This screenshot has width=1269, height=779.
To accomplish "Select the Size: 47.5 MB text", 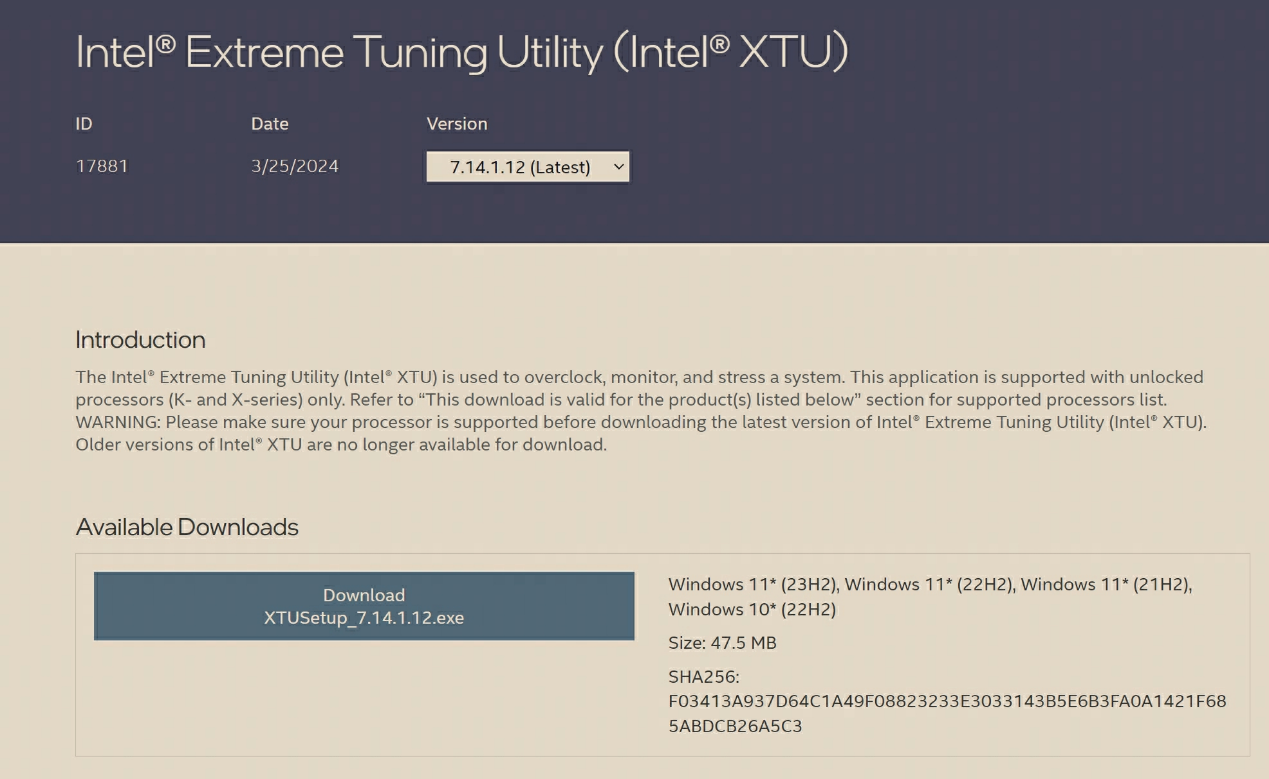I will tap(722, 643).
